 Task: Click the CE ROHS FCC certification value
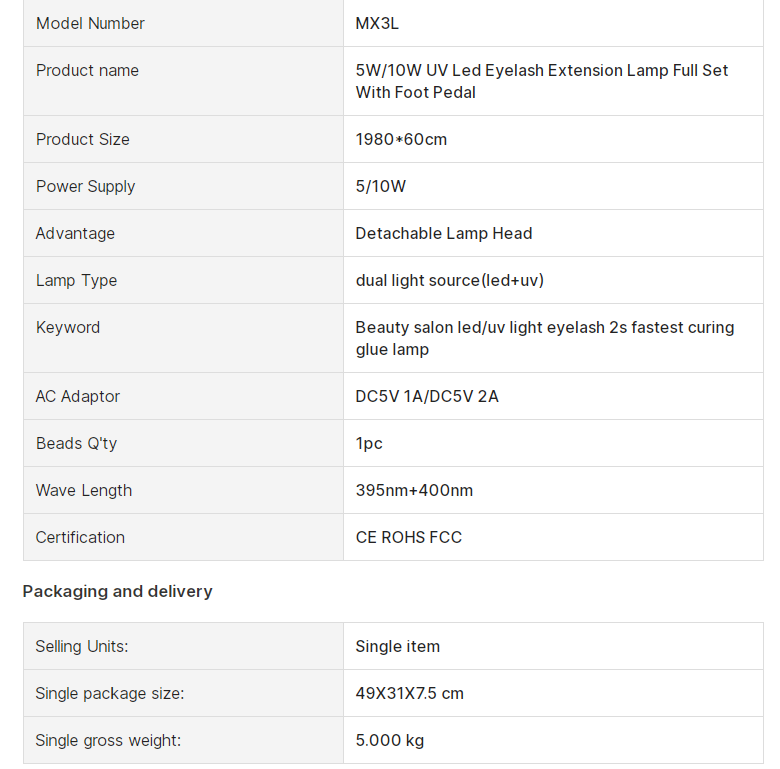409,537
